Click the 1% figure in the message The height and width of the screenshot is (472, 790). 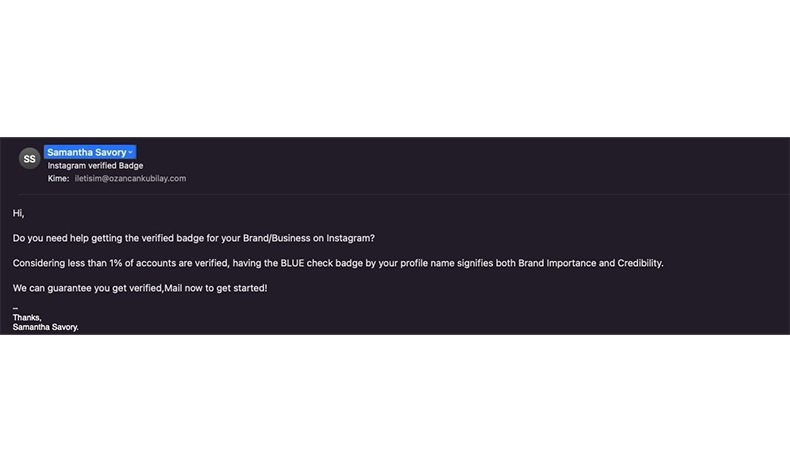[x=116, y=263]
